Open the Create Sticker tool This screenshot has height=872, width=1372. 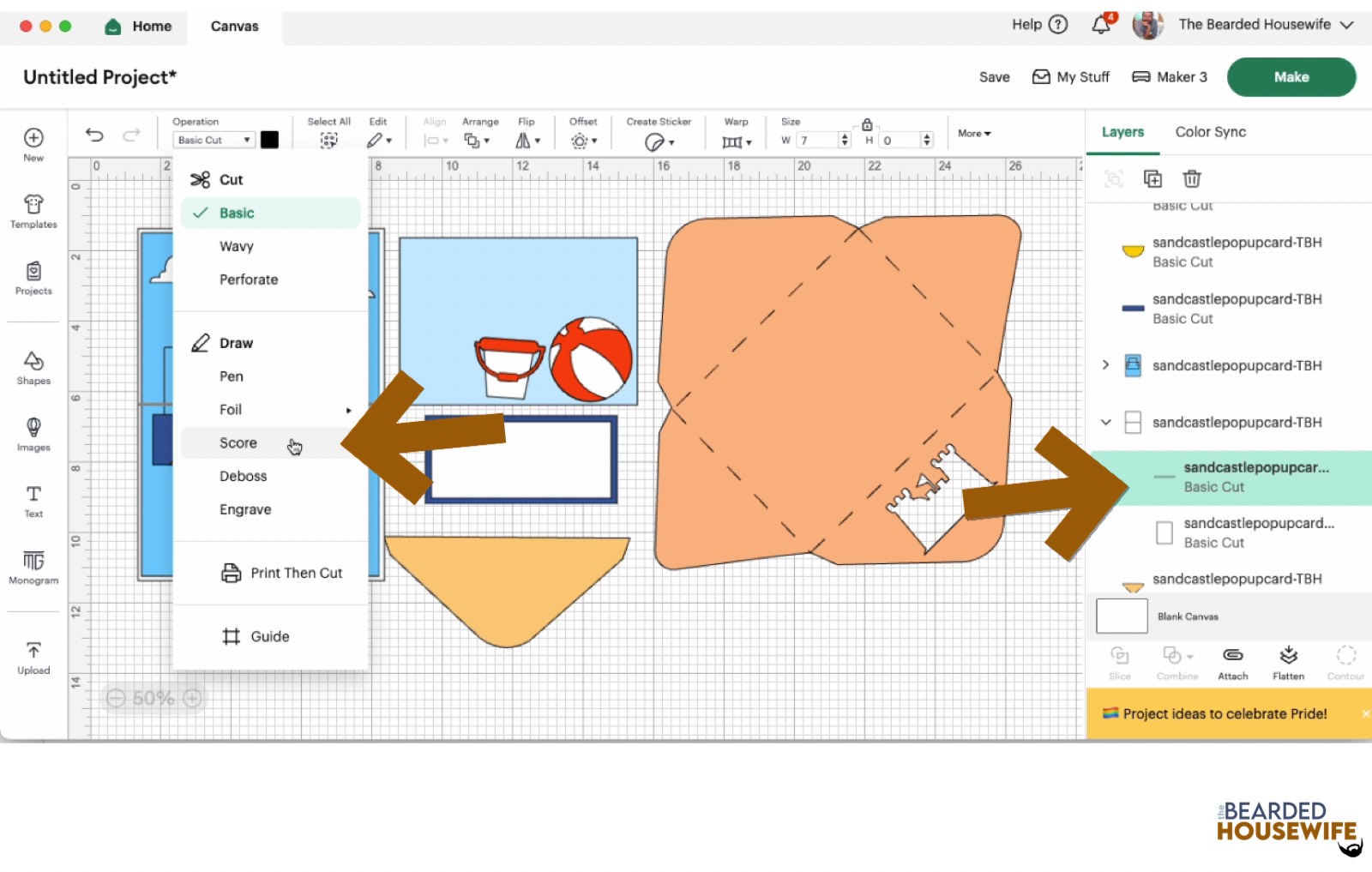[659, 141]
